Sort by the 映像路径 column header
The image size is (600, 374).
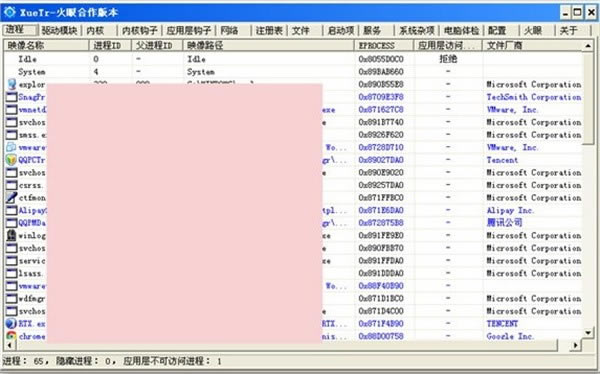(268, 46)
